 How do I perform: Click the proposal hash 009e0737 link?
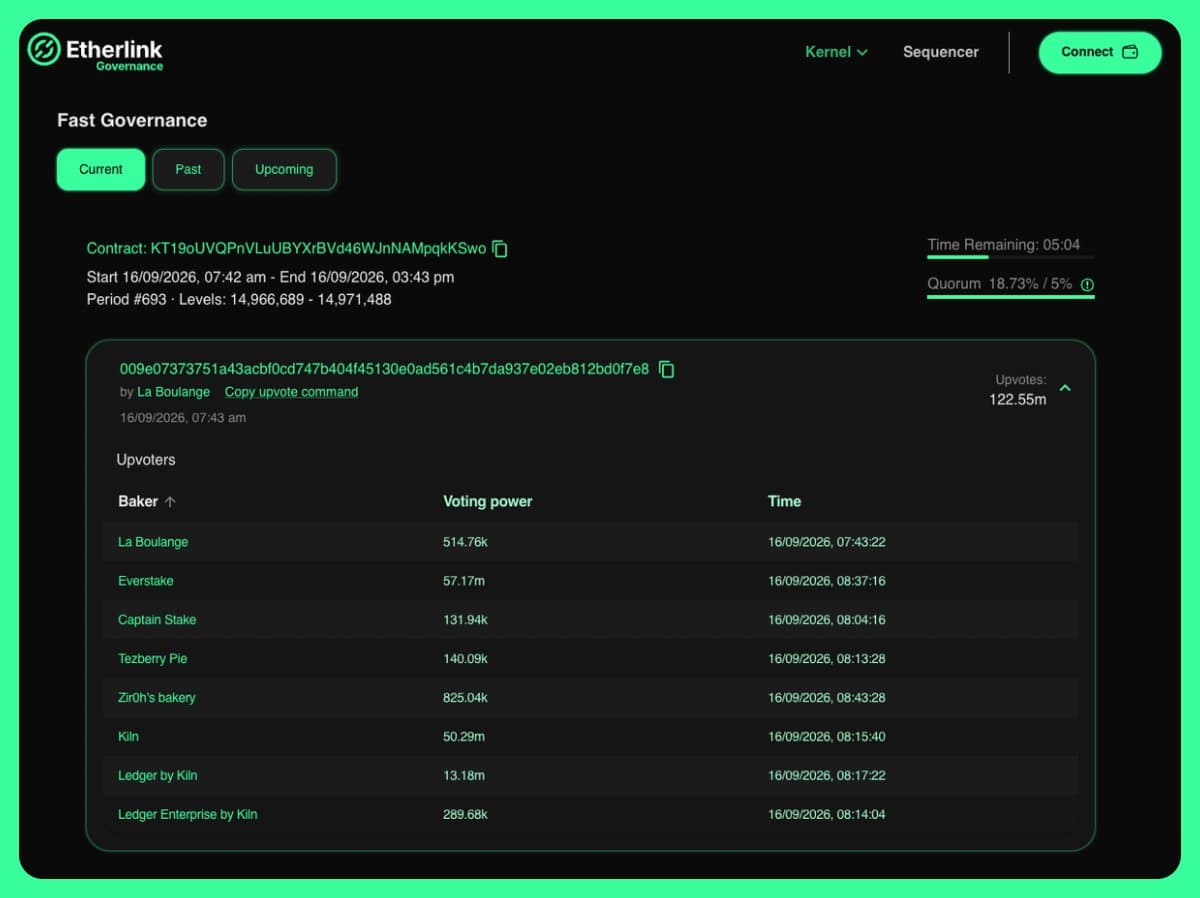384,369
